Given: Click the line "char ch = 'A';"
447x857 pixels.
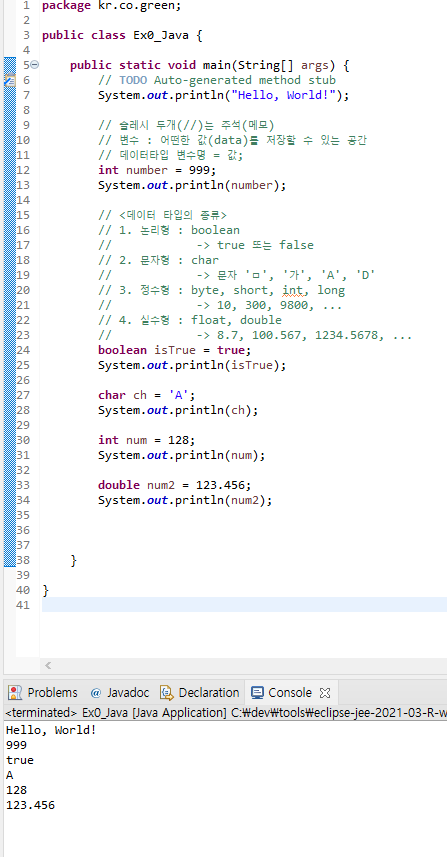Looking at the screenshot, I should (146, 395).
